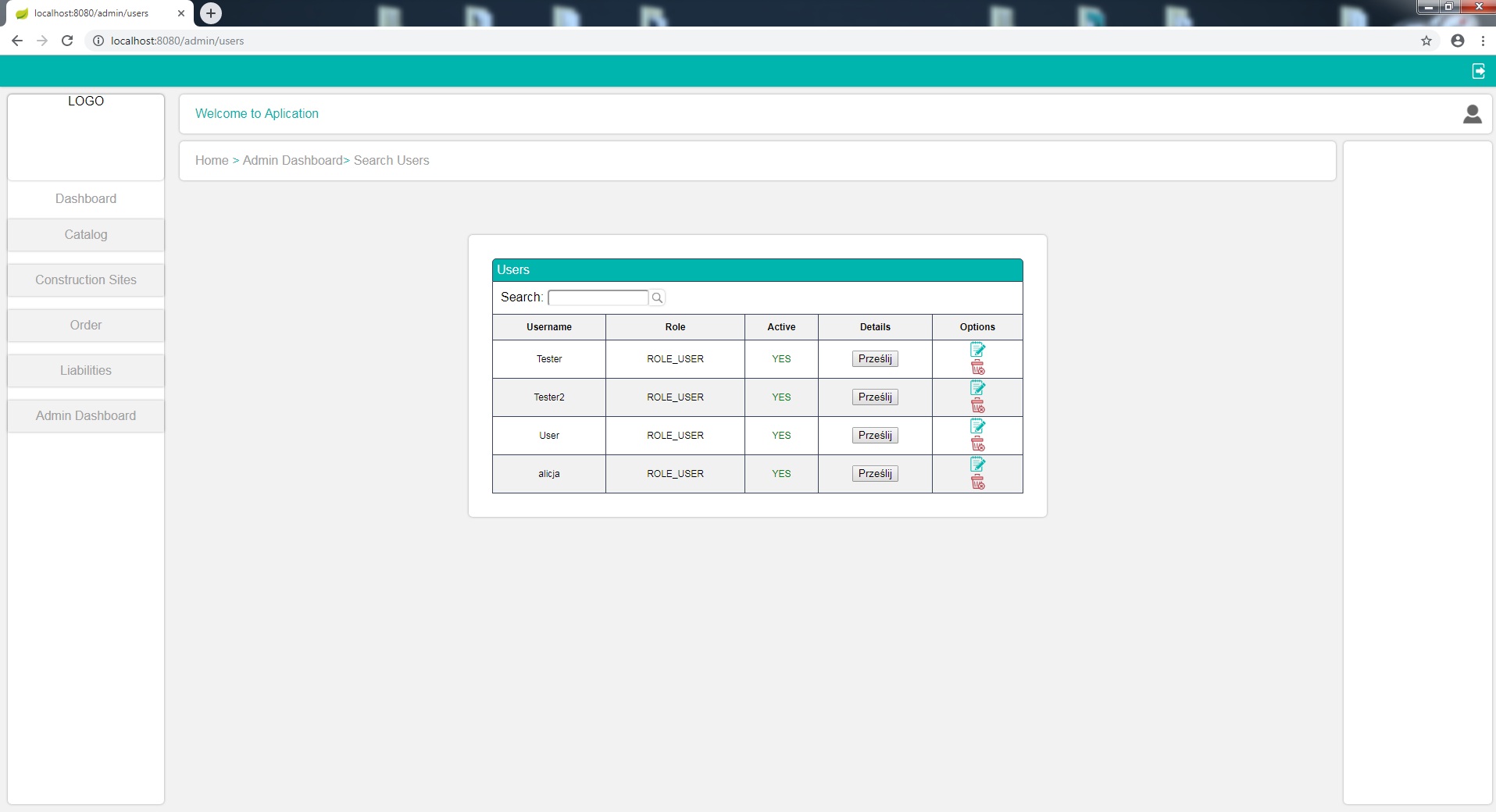1496x812 pixels.
Task: Select the alicja username cell
Action: 549,474
